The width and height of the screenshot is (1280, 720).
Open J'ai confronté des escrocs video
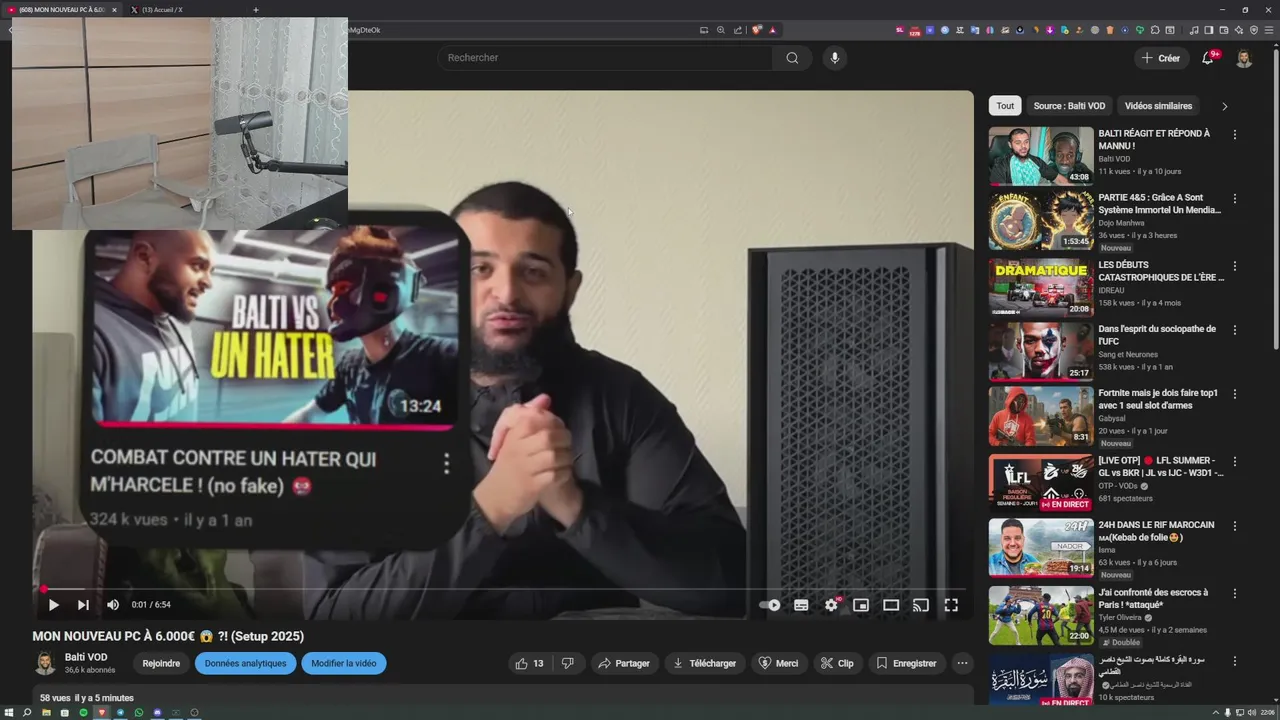coord(1041,614)
